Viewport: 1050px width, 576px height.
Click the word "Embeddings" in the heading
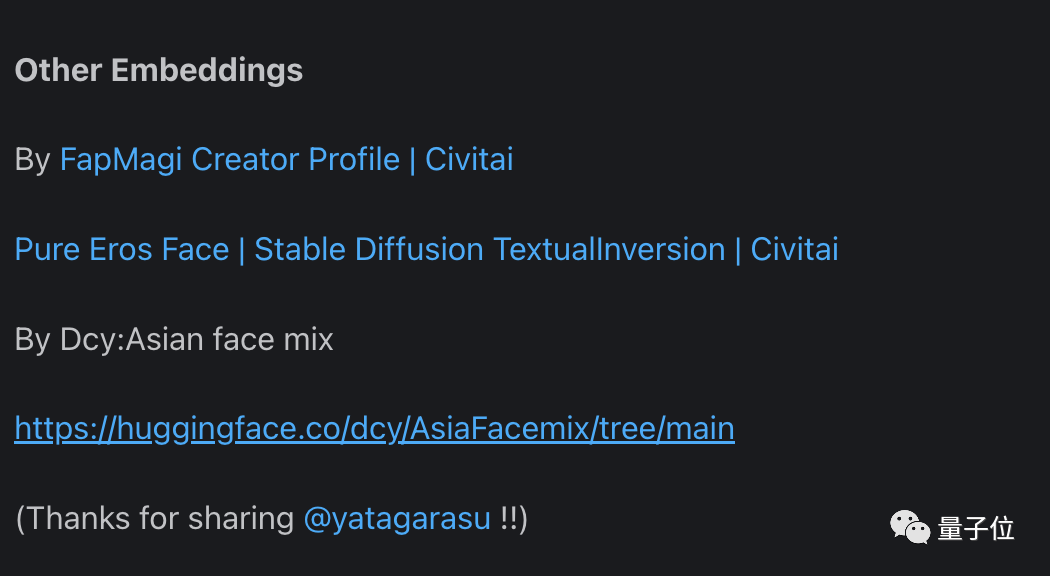[x=207, y=70]
